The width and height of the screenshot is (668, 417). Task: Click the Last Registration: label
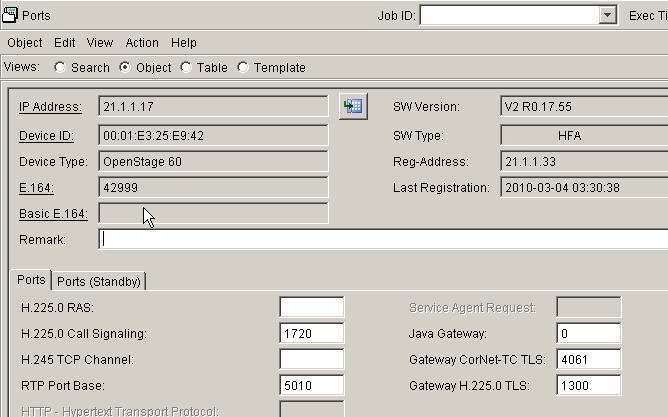tap(441, 188)
